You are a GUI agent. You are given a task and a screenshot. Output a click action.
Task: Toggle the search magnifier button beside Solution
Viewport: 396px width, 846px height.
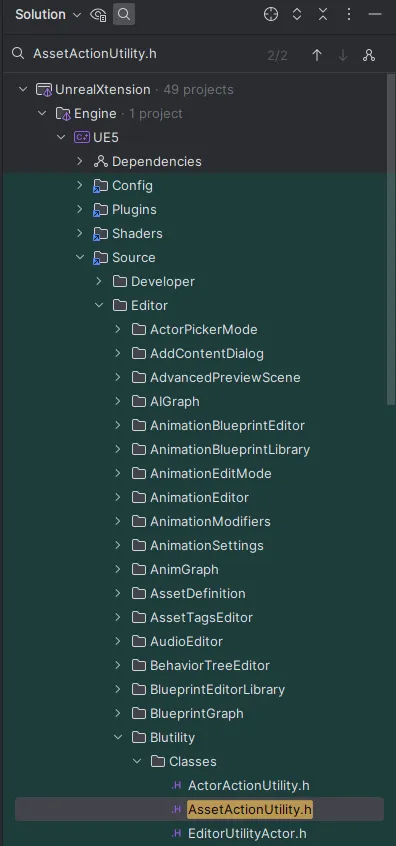pyautogui.click(x=124, y=15)
